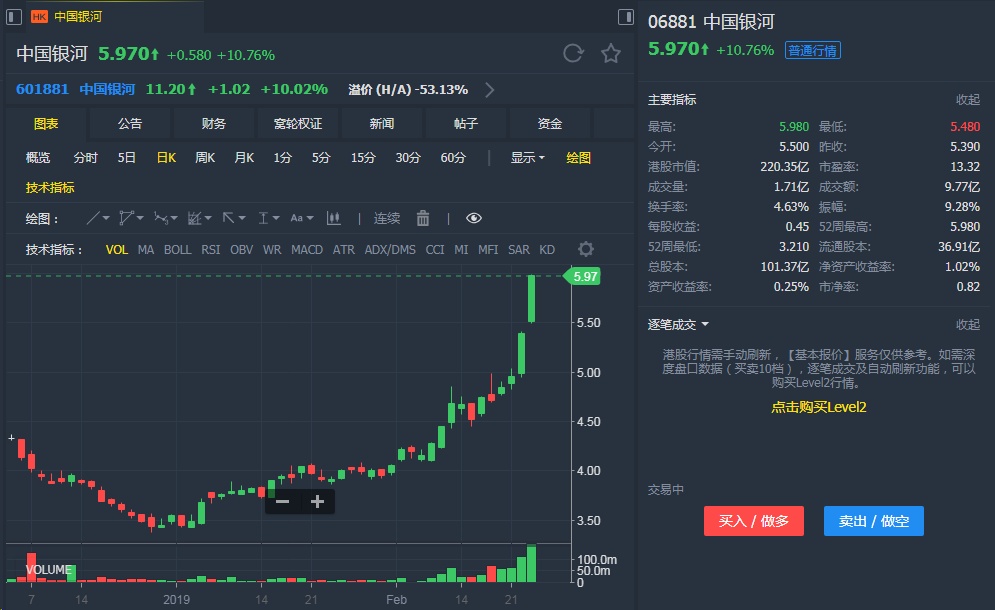Select the range measurement tool
995x610 pixels.
pos(263,218)
